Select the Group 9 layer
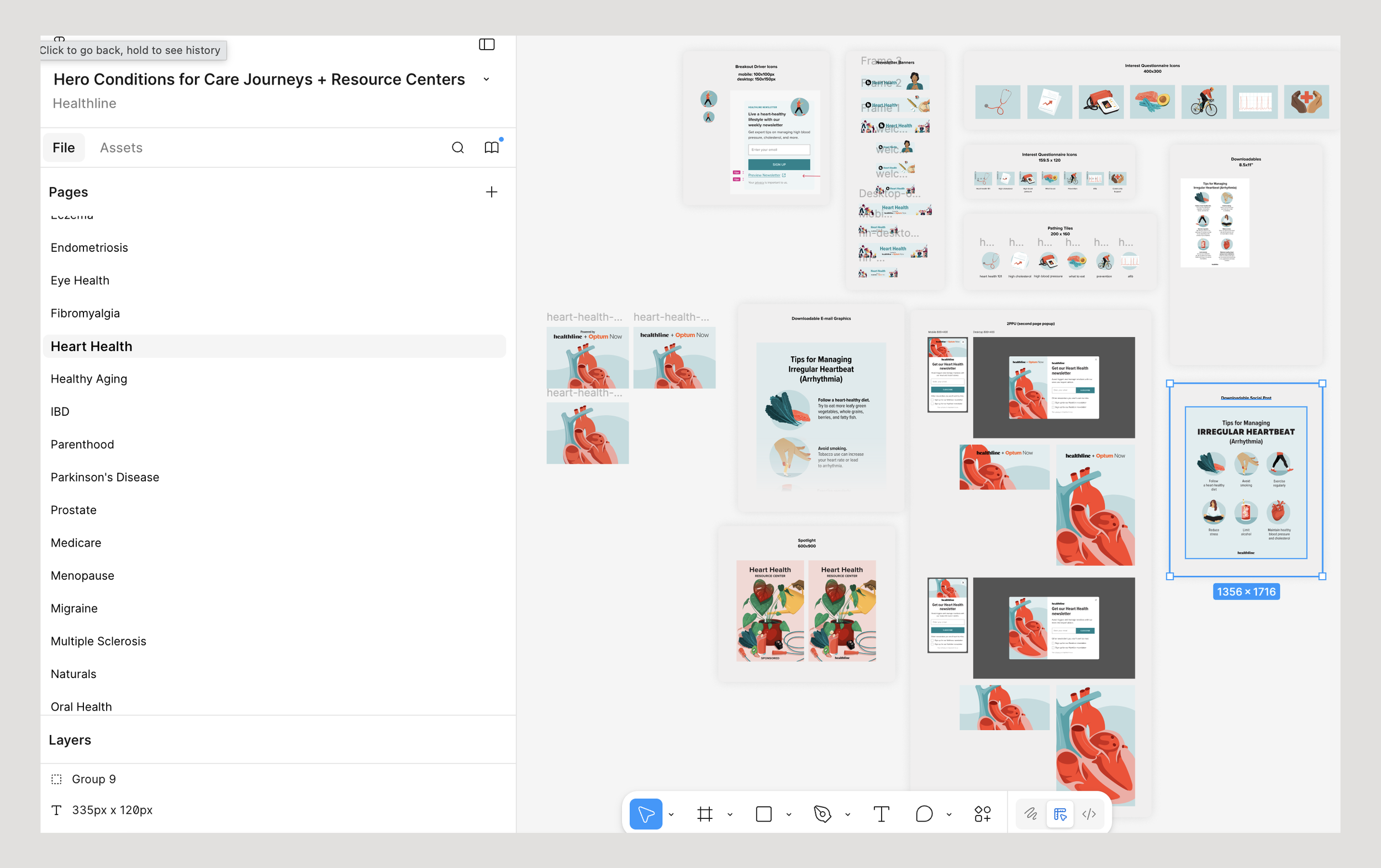Screen dimensions: 1381x868 (93, 779)
